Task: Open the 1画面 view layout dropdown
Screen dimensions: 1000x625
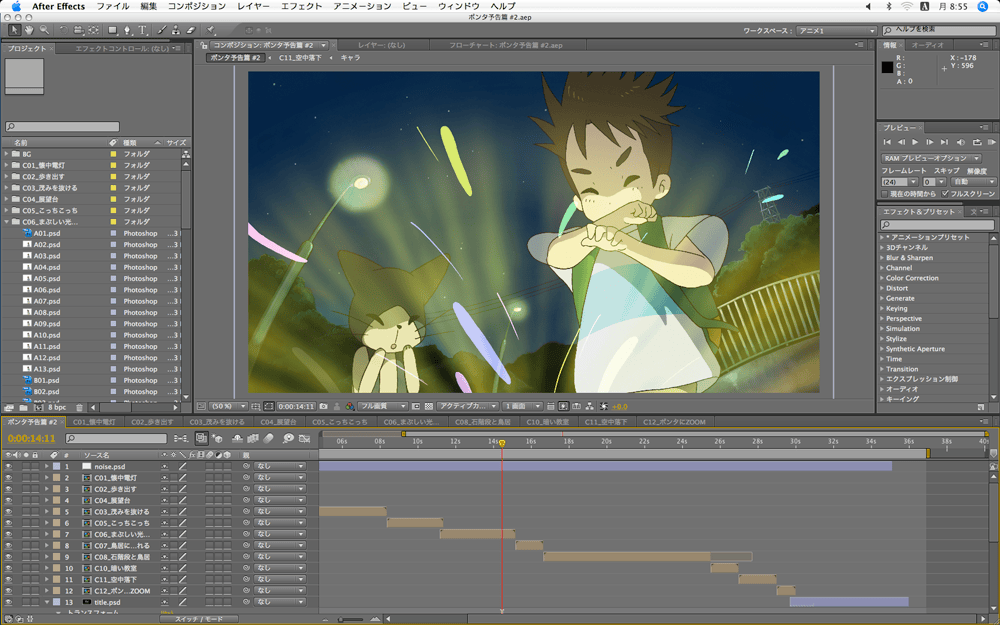Action: coord(522,406)
